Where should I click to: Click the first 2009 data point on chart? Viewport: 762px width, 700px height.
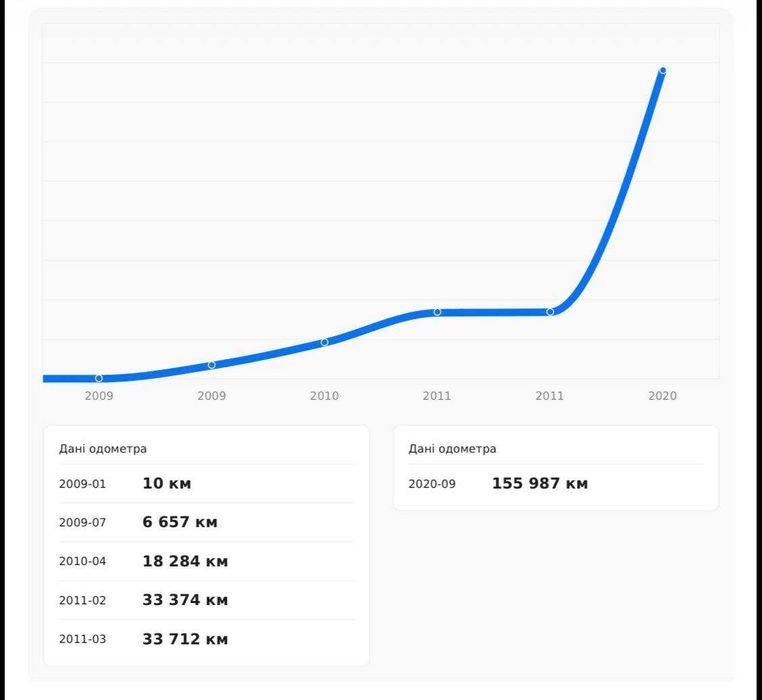[x=99, y=378]
